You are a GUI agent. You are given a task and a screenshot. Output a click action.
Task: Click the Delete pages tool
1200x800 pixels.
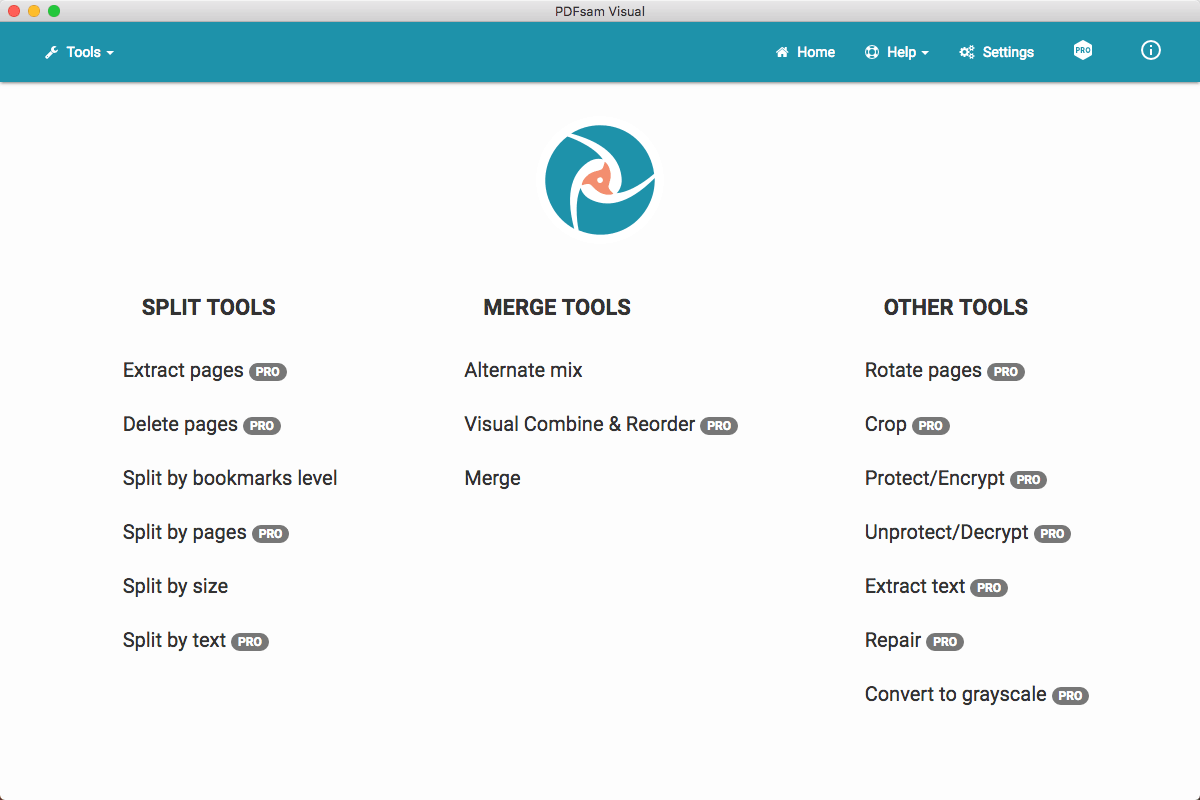(180, 424)
